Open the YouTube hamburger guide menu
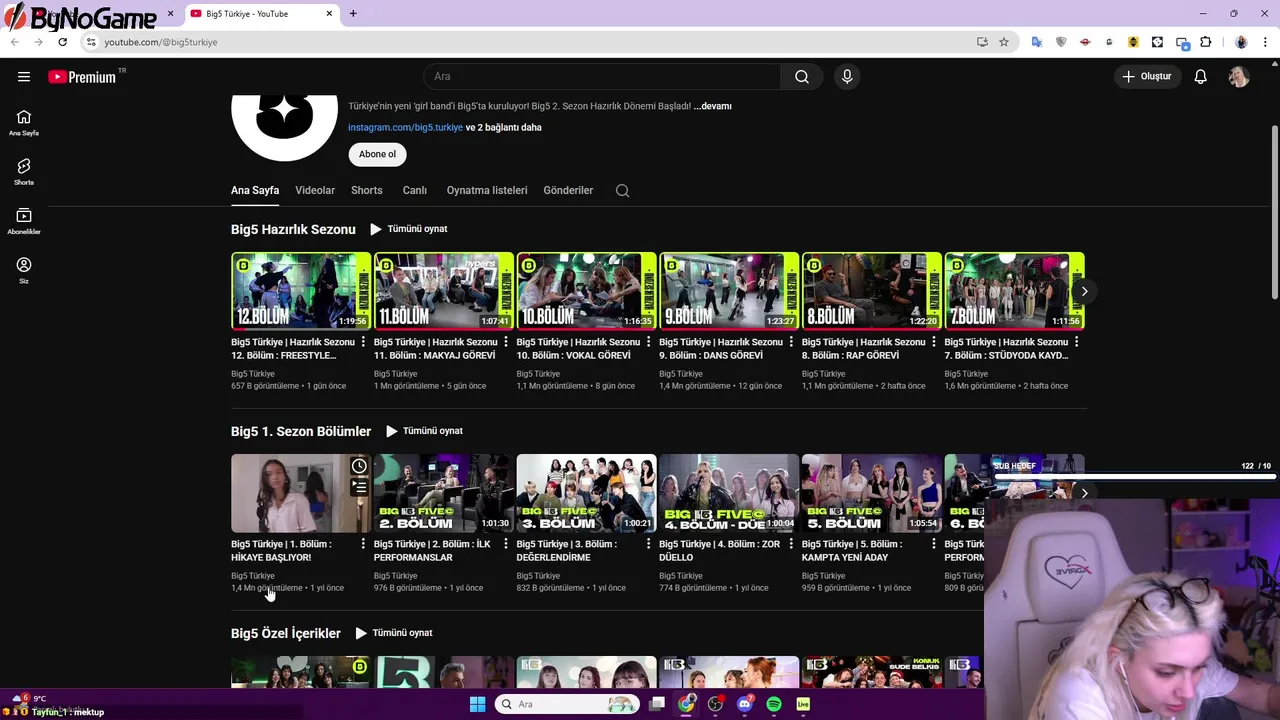 point(24,77)
